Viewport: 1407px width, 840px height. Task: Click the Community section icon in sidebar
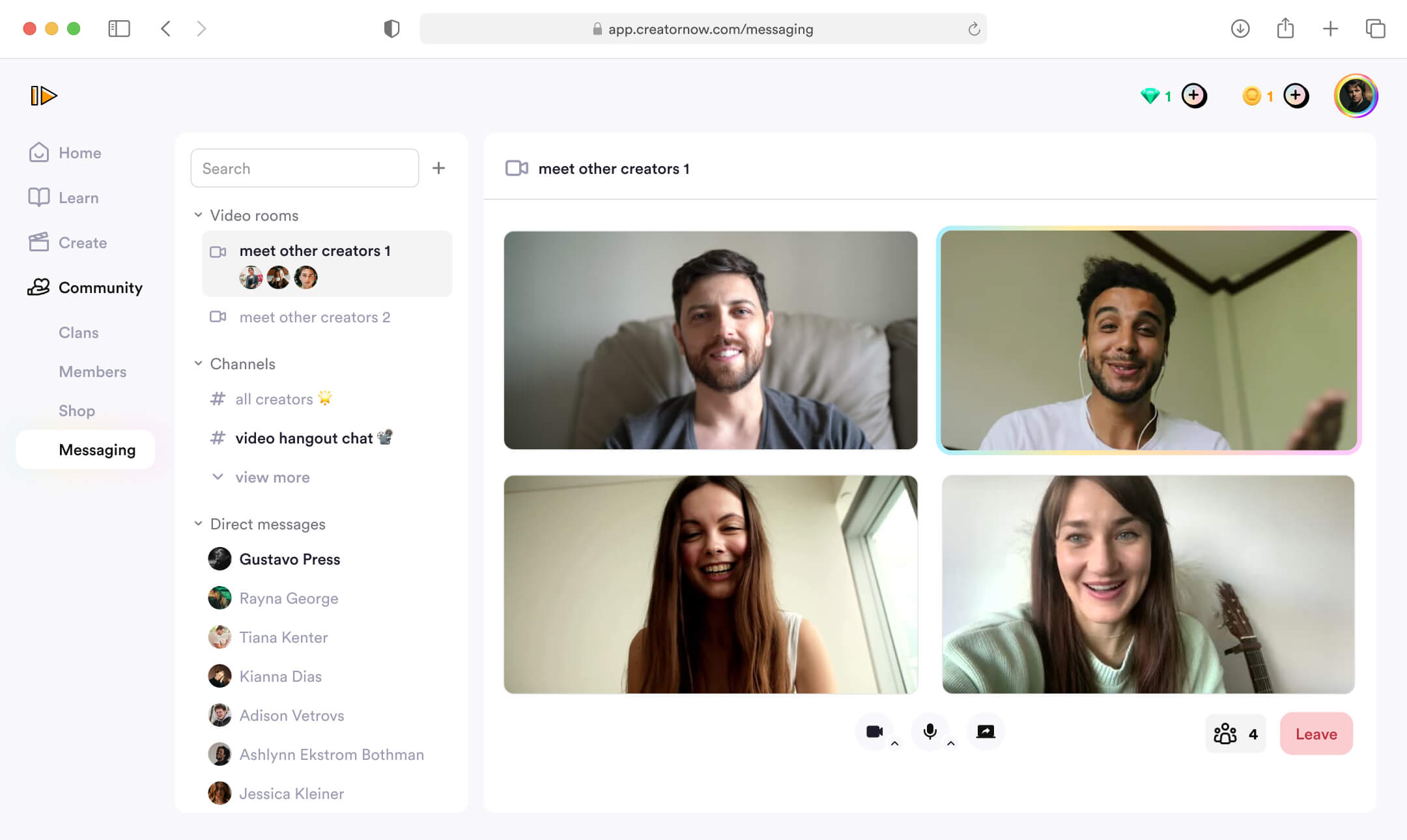[38, 287]
